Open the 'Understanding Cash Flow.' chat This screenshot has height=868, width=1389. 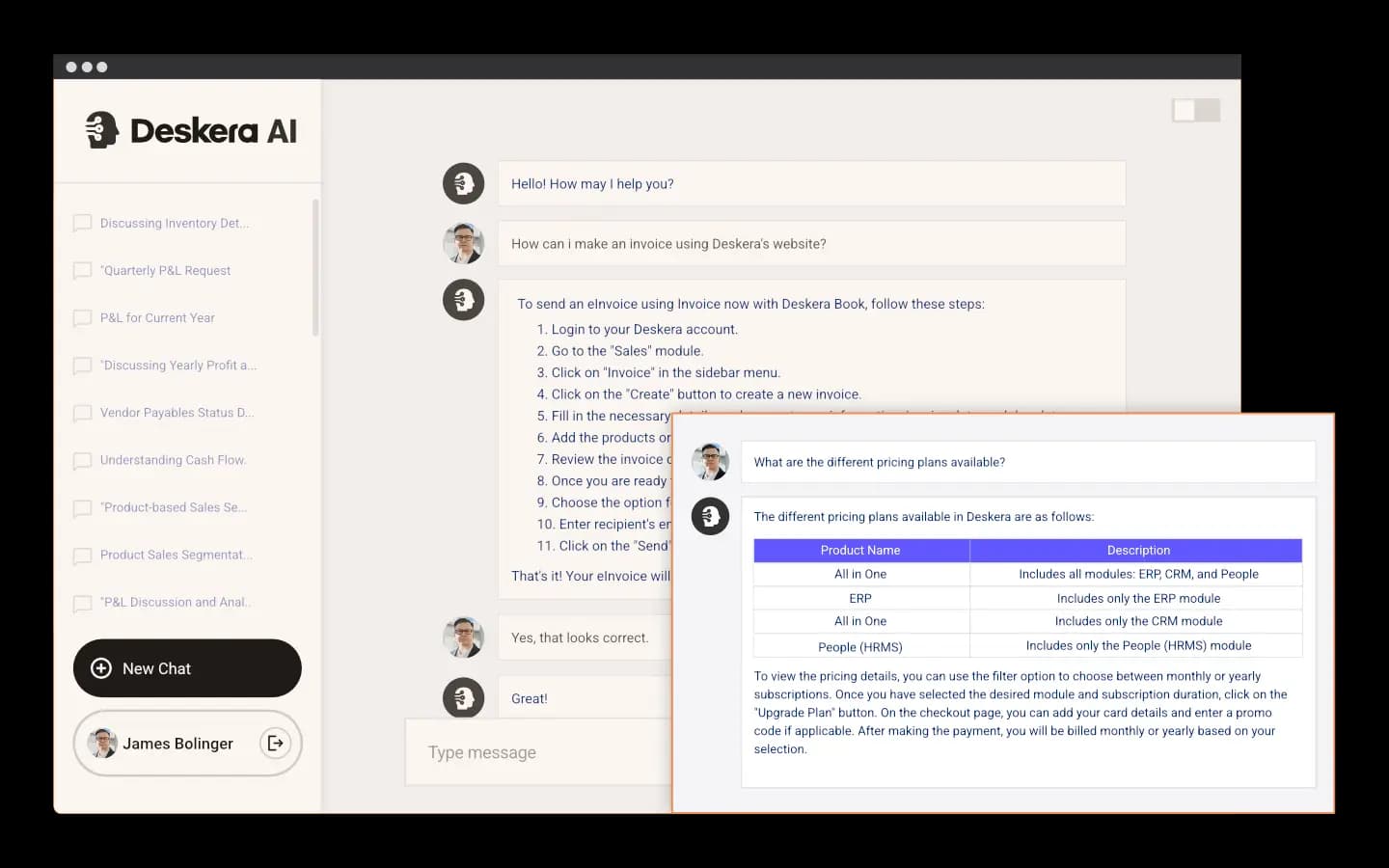174,460
